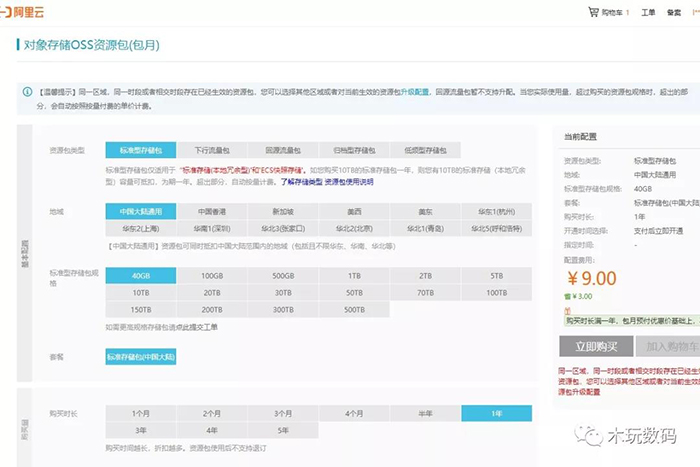
Task: Click the 支付后立即开通 value text
Action: [658, 231]
